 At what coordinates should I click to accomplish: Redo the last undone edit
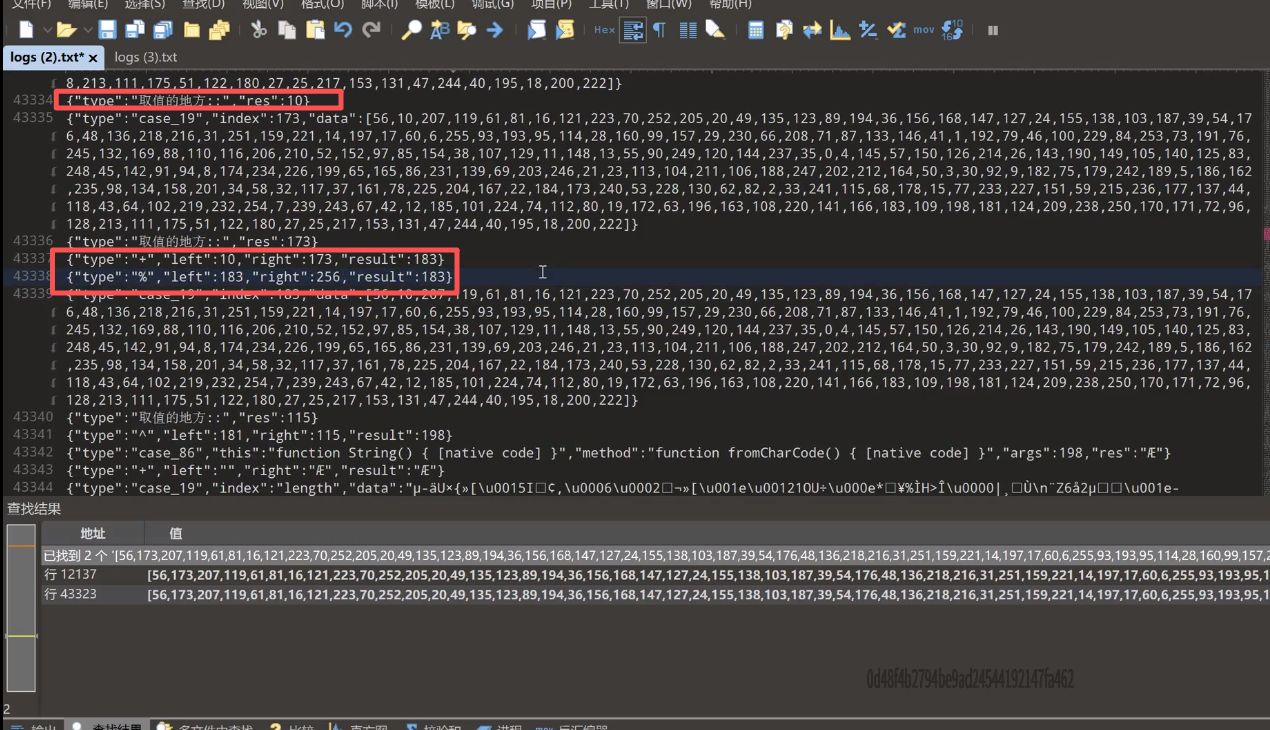[371, 30]
